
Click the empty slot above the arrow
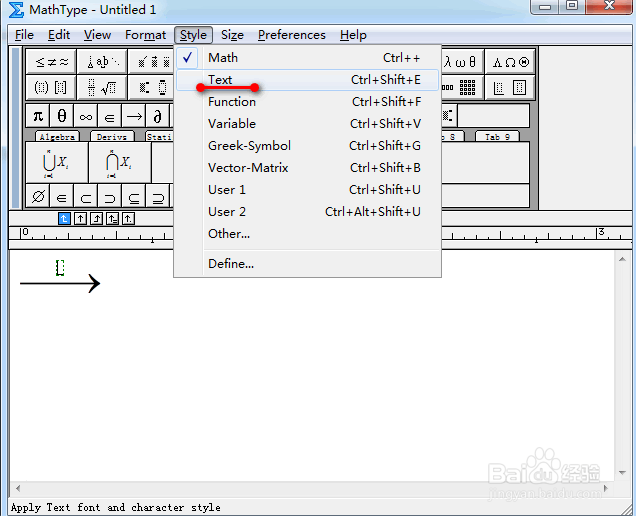(60, 268)
